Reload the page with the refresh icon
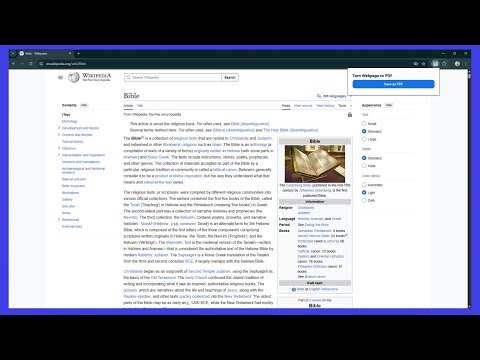This screenshot has height=360, width=480. tap(31, 64)
